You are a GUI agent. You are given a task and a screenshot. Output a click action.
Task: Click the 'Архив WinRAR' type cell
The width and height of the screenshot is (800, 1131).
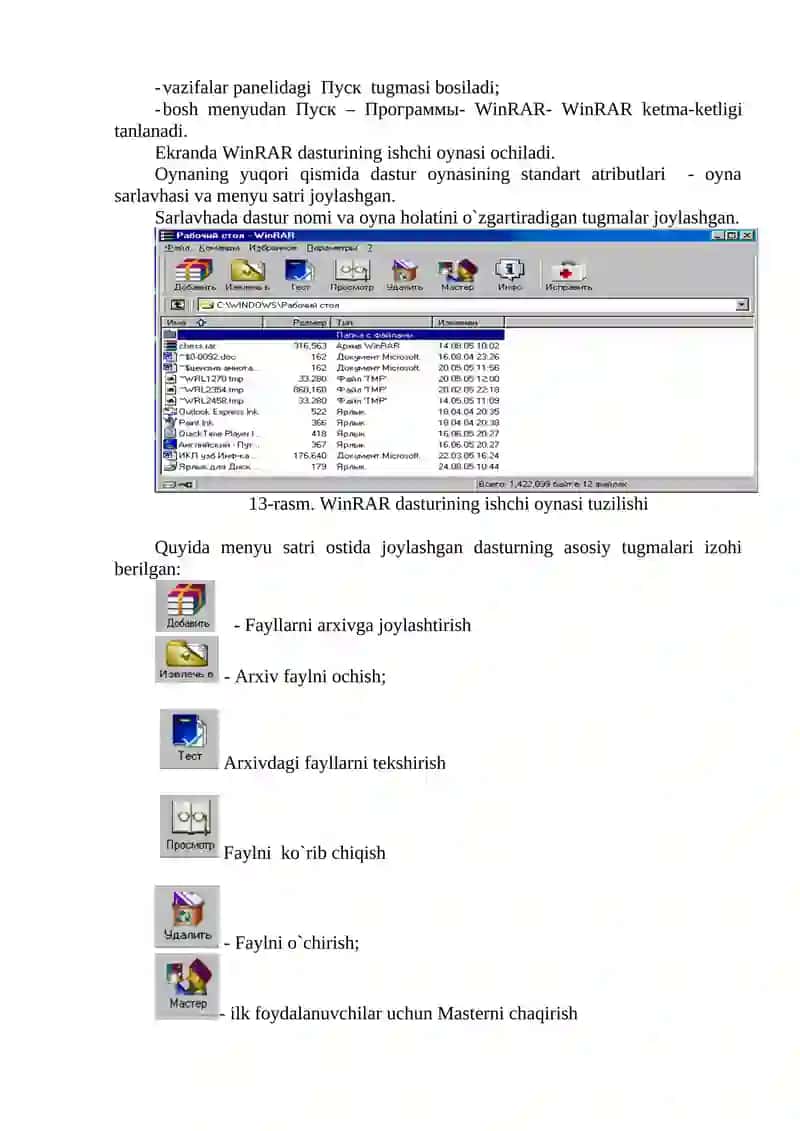368,346
